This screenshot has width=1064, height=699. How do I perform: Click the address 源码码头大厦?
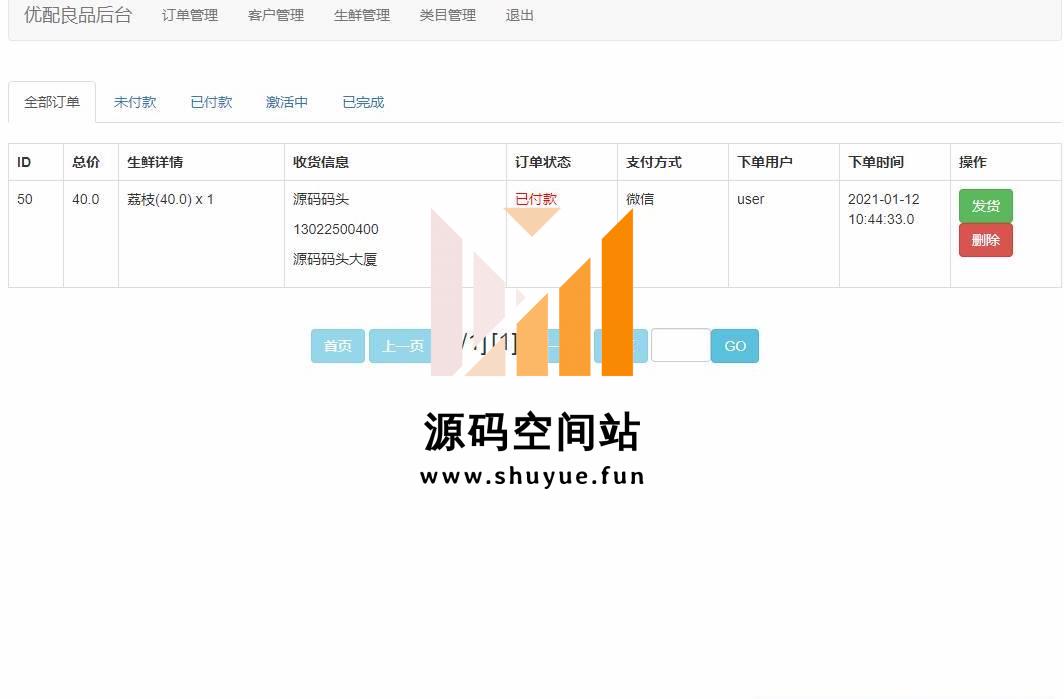335,259
